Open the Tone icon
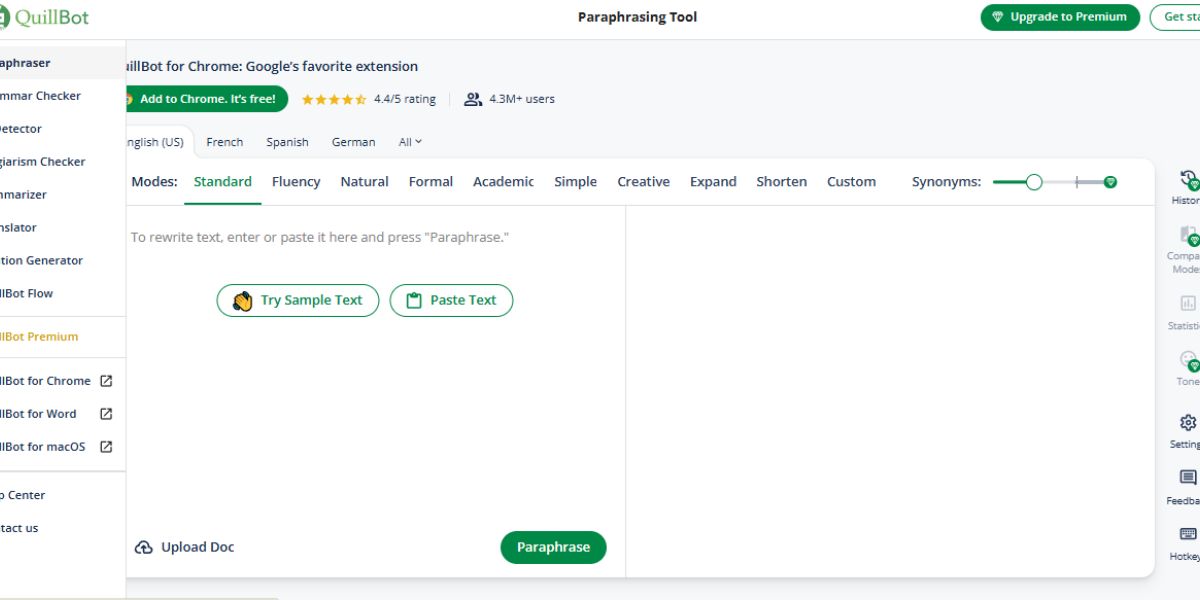The height and width of the screenshot is (600, 1200). (x=1189, y=360)
